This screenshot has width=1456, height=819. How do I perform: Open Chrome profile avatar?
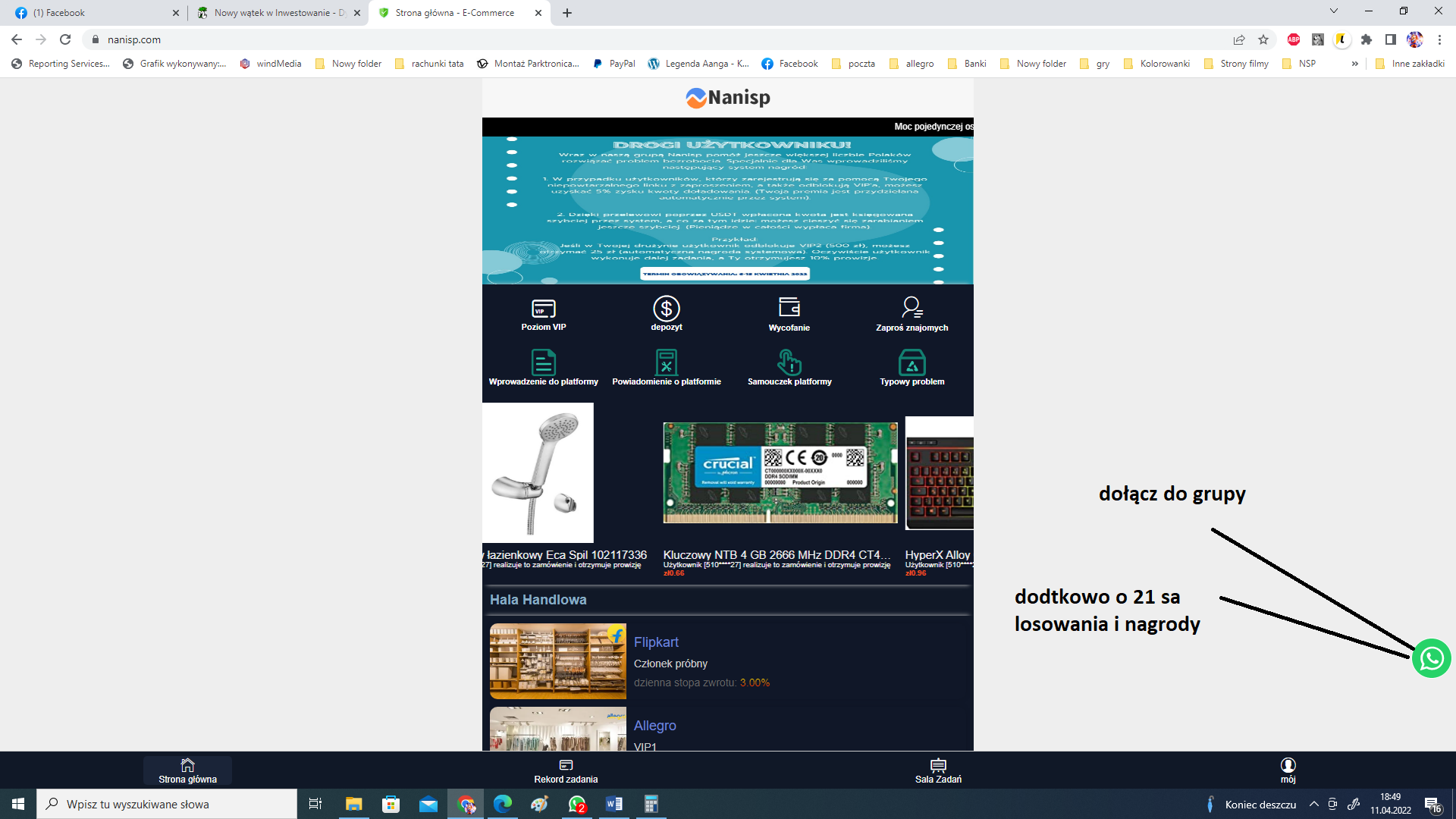[x=1415, y=39]
